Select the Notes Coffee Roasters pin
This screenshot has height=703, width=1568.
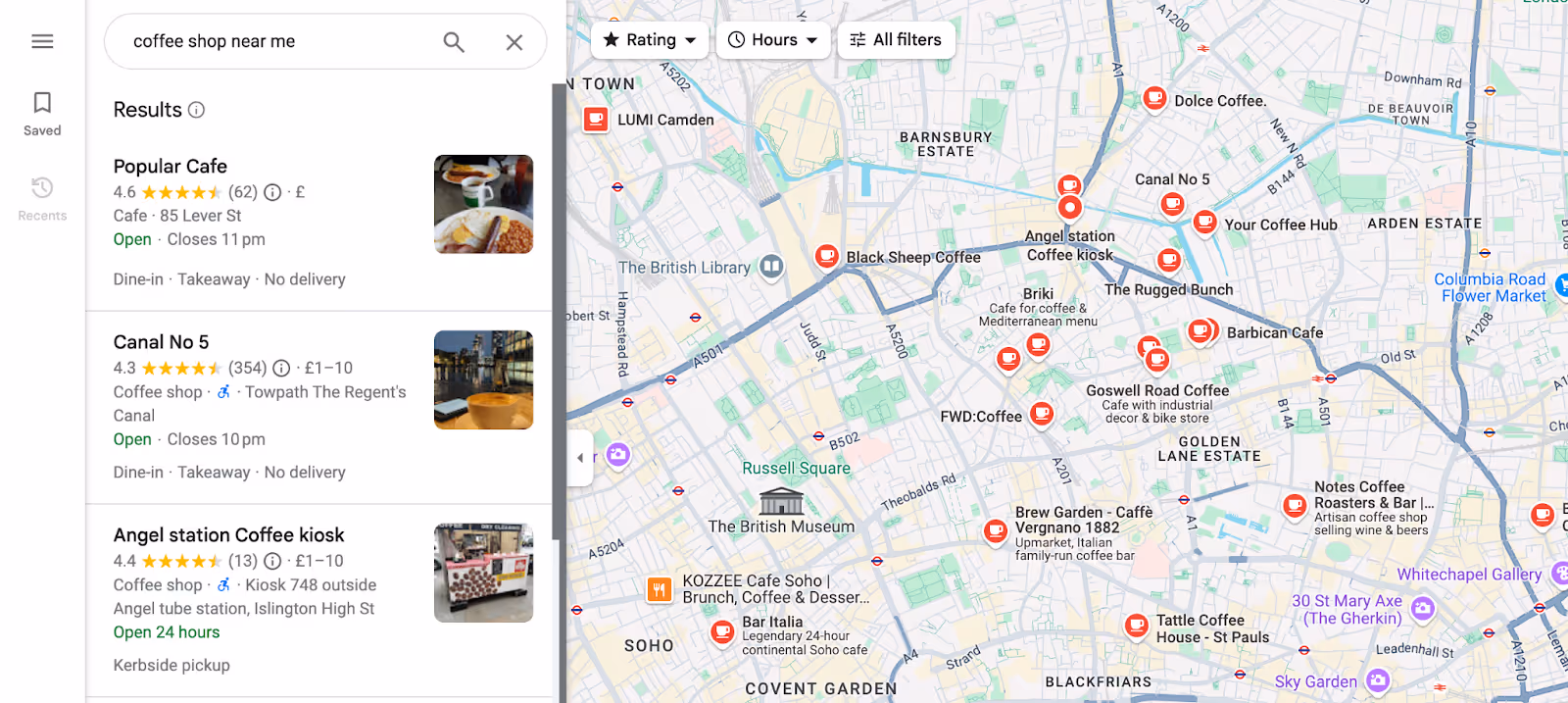coord(1295,506)
